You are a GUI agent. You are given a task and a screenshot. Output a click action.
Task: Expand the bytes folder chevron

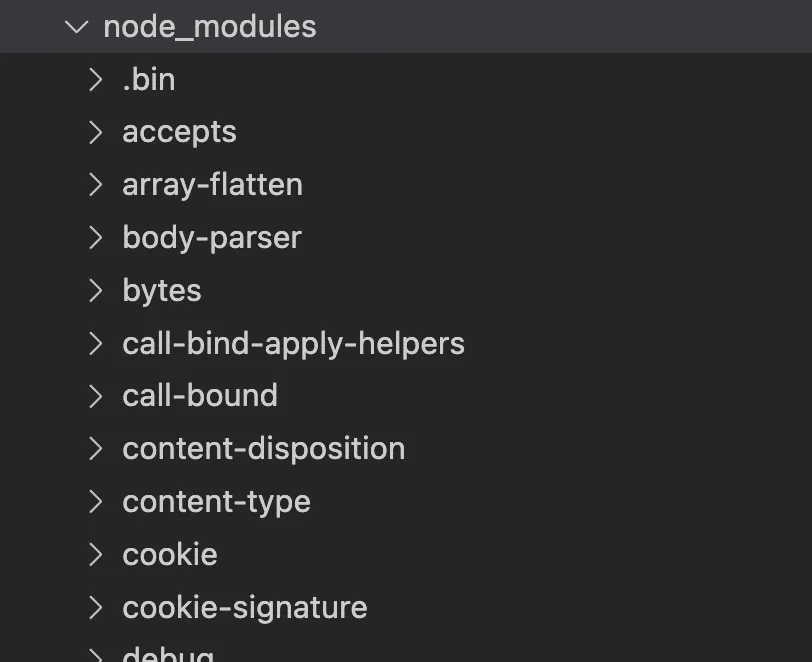tap(95, 291)
